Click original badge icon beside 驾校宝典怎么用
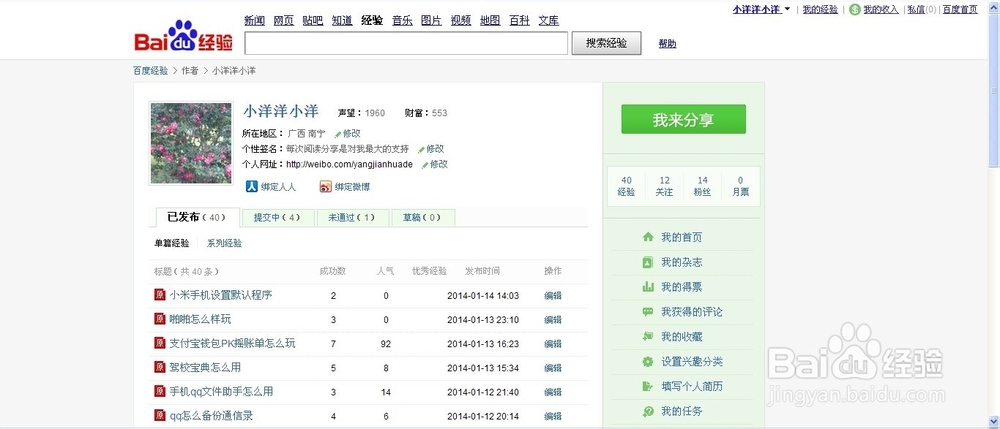Screen dimensions: 1000x429 [x=160, y=367]
